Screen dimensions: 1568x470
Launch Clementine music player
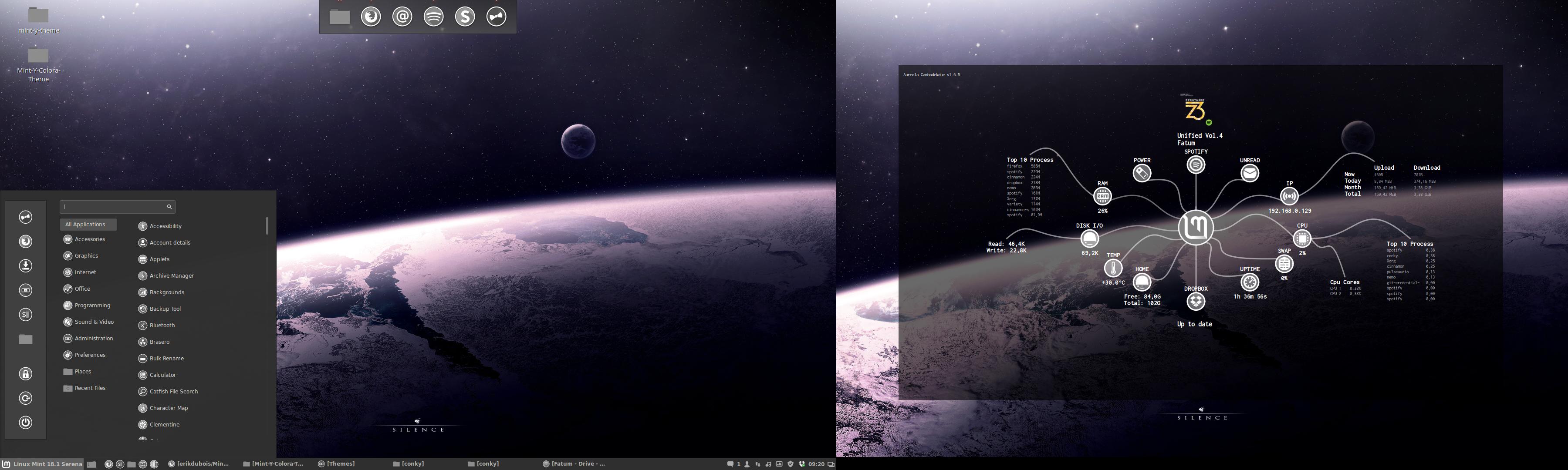(159, 424)
